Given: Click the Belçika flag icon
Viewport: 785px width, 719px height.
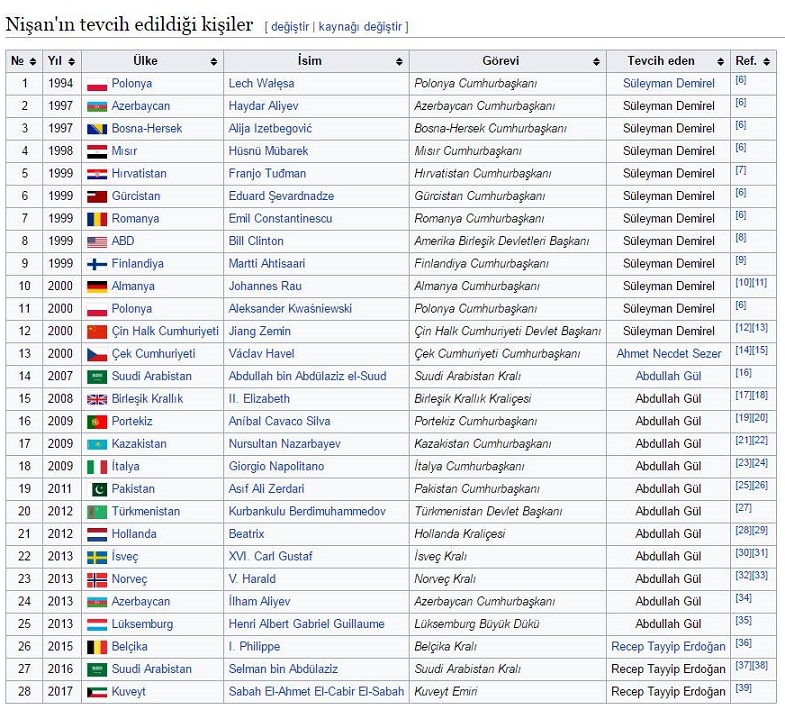Looking at the screenshot, I should (97, 647).
